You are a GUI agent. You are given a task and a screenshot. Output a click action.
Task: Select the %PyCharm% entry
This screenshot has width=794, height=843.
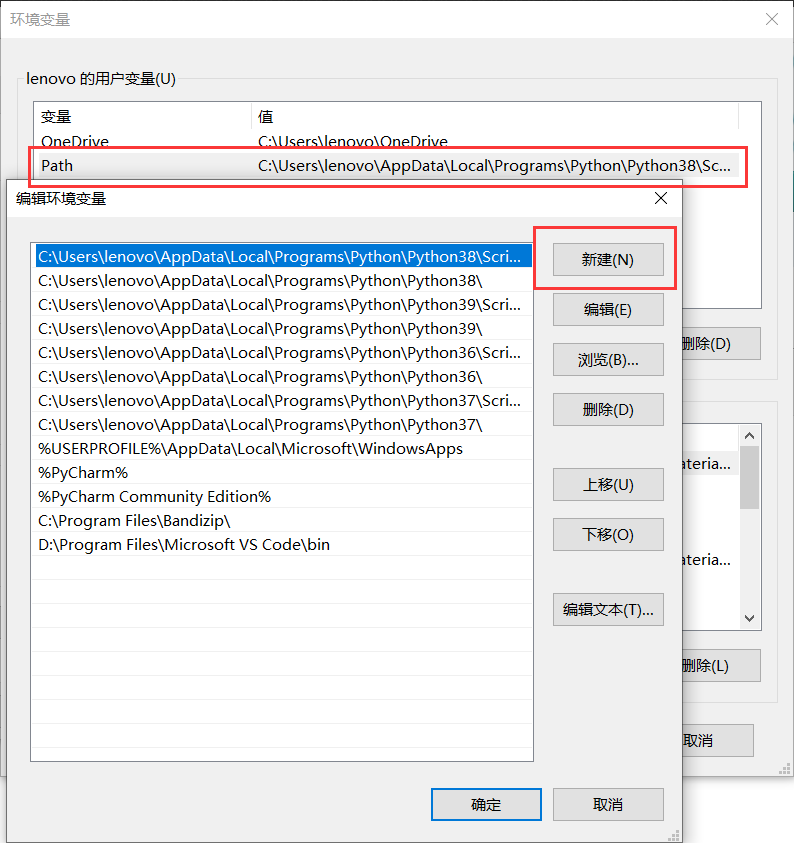click(83, 472)
